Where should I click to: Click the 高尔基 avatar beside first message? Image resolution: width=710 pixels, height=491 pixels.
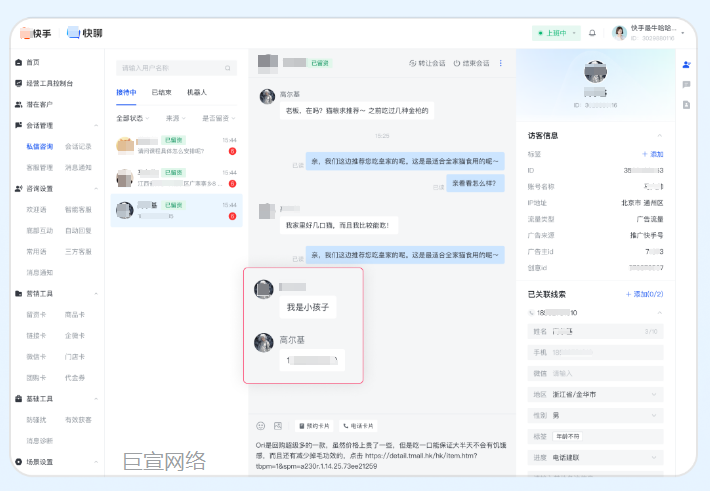(267, 96)
